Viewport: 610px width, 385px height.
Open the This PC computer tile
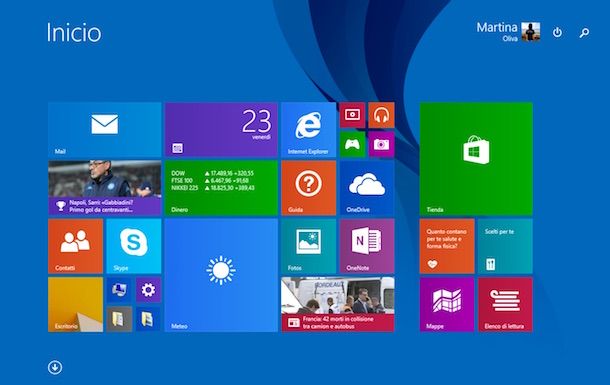119,290
